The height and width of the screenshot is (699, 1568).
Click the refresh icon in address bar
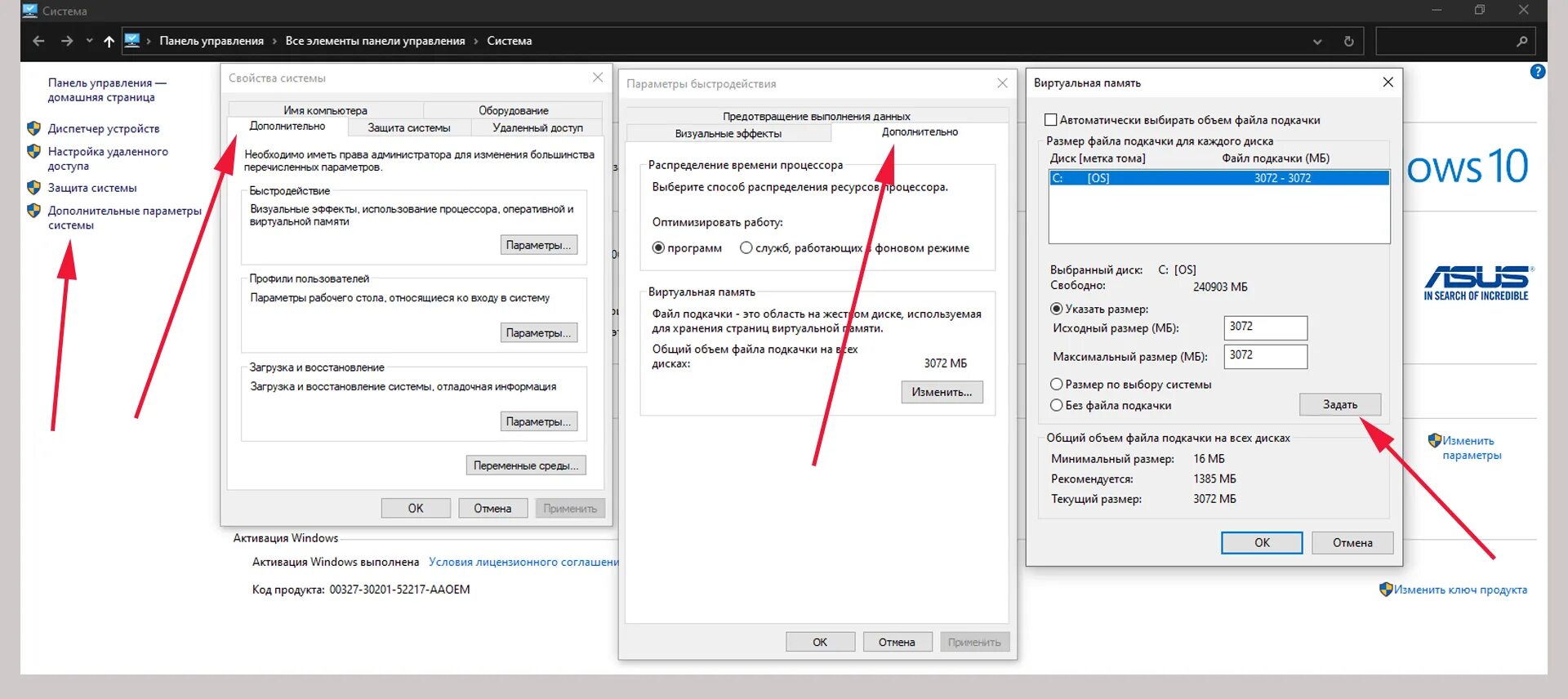click(1348, 42)
